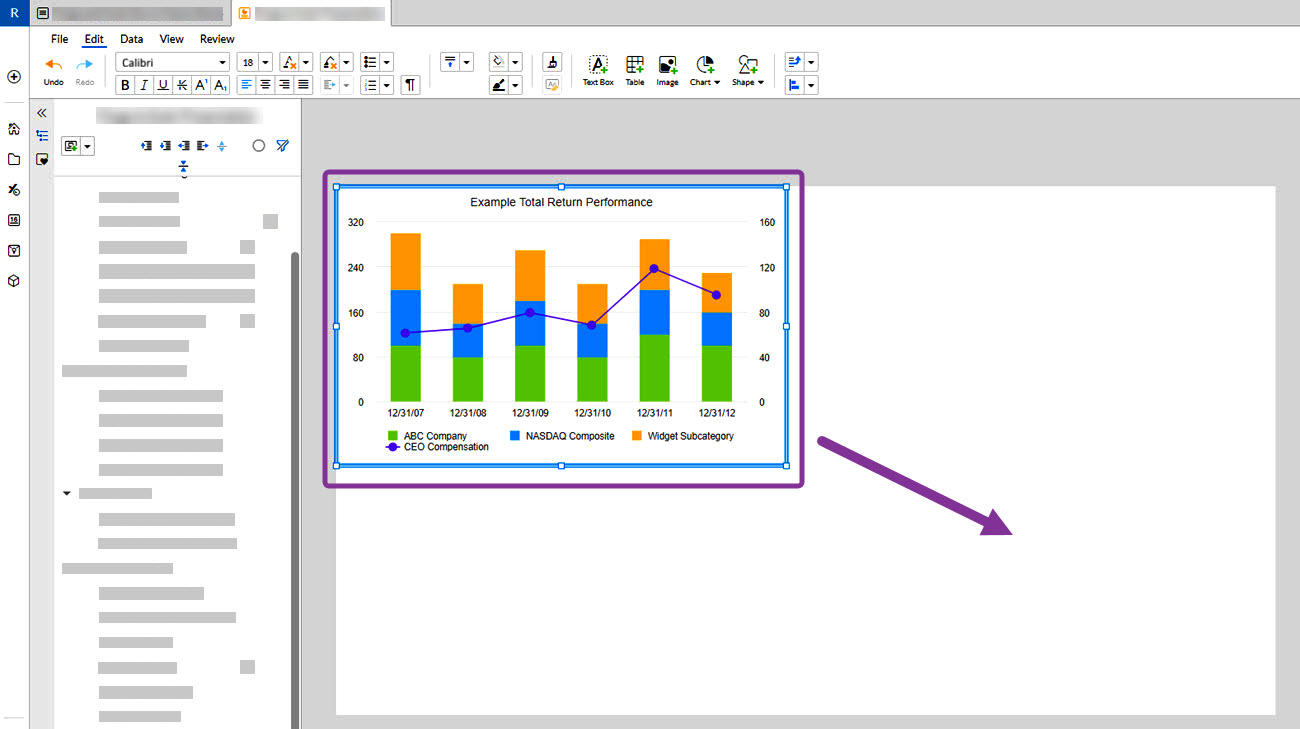This screenshot has height=729, width=1300.
Task: Open the Home icon in left sidebar
Action: click(x=14, y=129)
